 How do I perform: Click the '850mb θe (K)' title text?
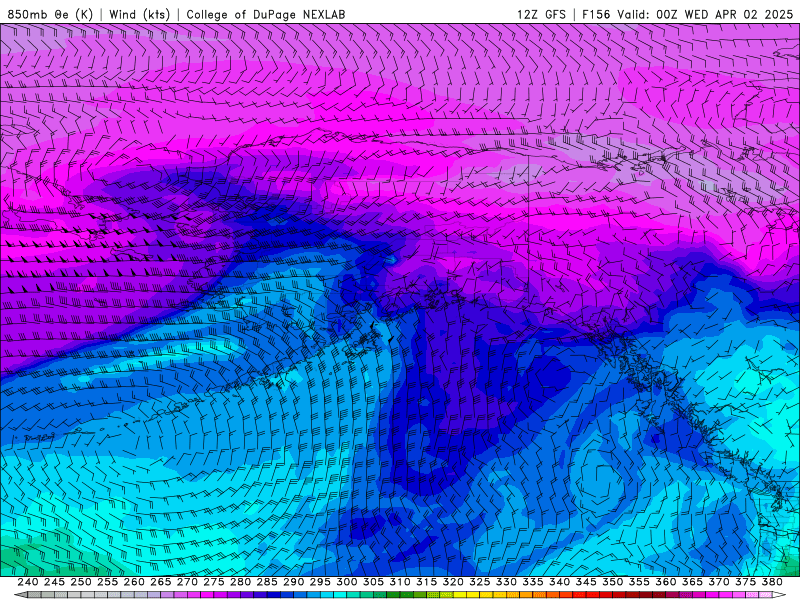50,14
